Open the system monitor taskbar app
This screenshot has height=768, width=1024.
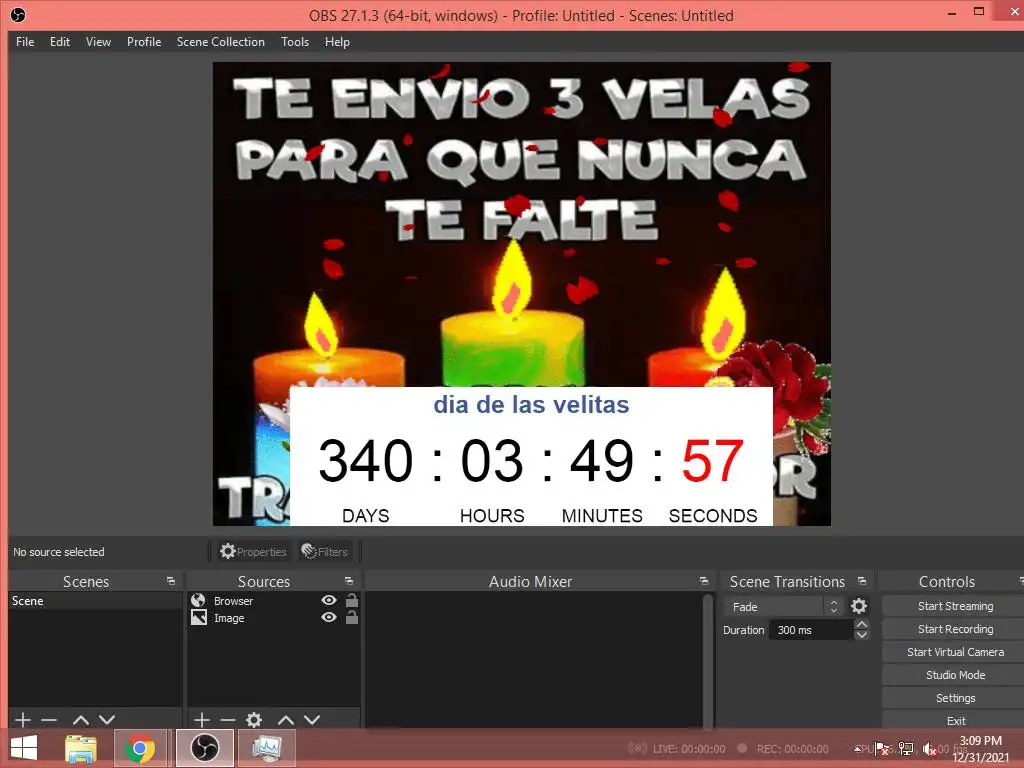[x=266, y=748]
